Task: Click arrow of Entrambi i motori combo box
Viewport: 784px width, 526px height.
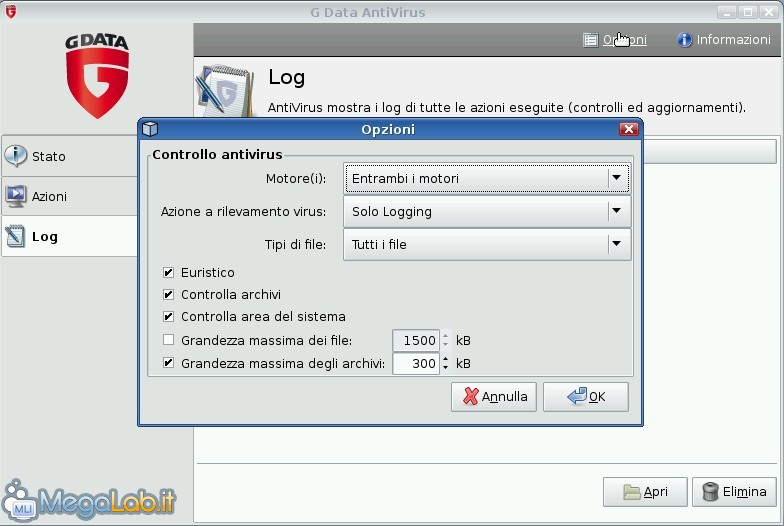Action: coord(616,178)
